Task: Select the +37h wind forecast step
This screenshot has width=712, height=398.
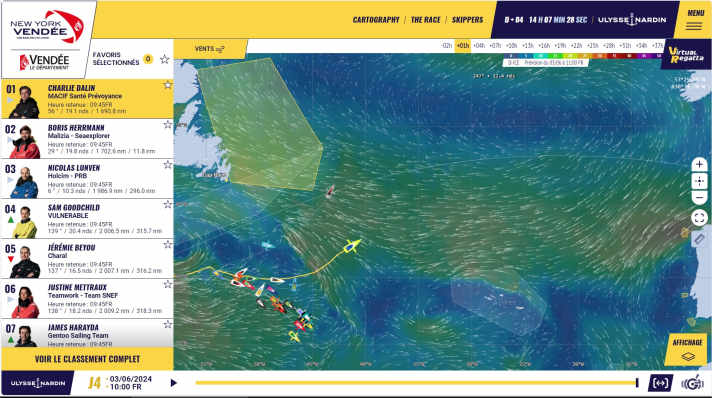Action: (657, 45)
